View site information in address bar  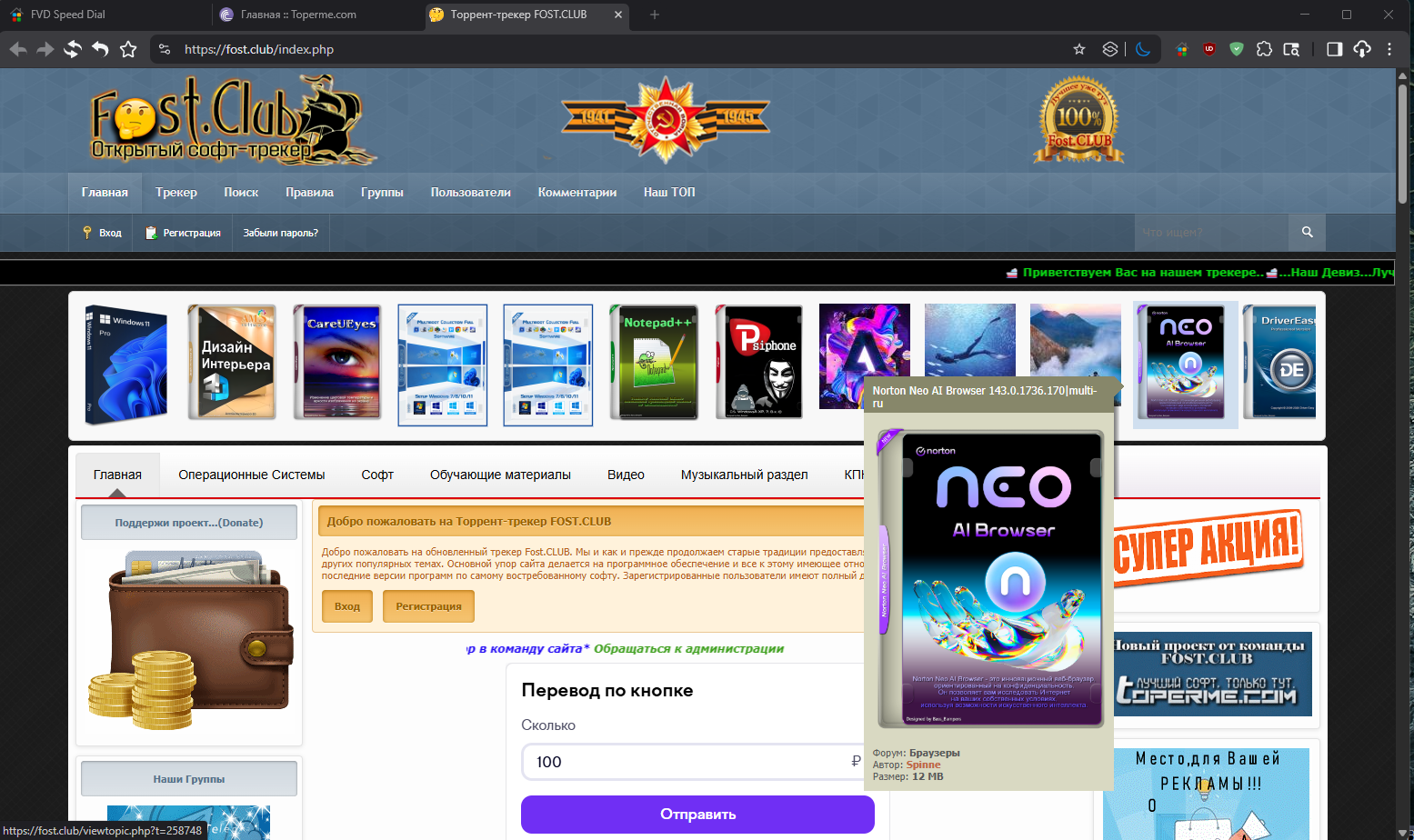pos(165,49)
